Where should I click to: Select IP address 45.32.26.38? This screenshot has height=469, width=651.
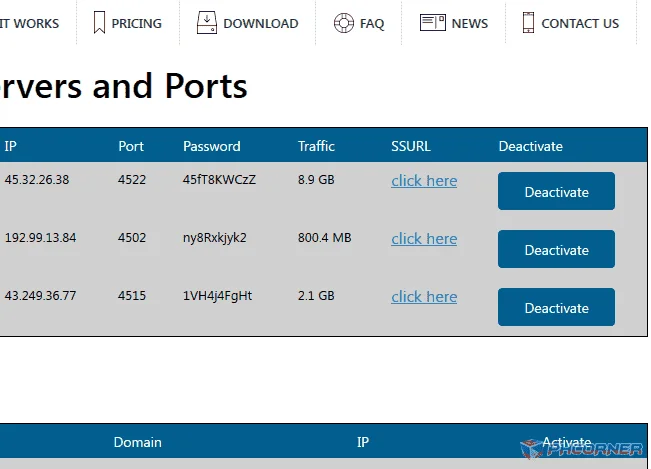point(37,180)
